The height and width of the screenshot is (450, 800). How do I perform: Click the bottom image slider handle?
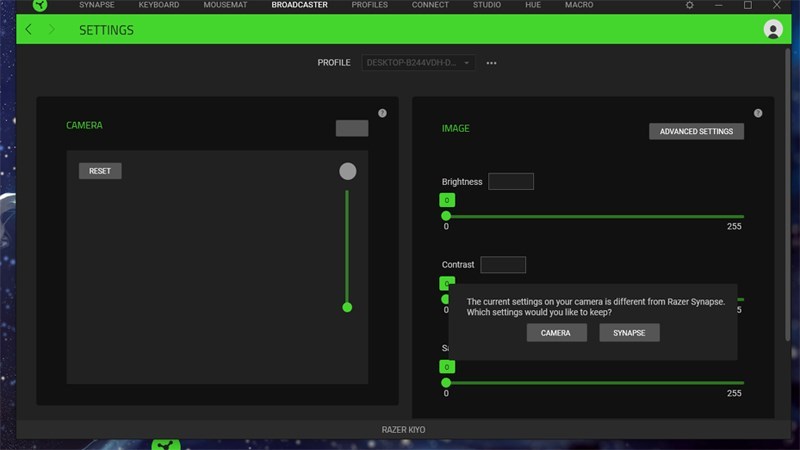coord(446,382)
